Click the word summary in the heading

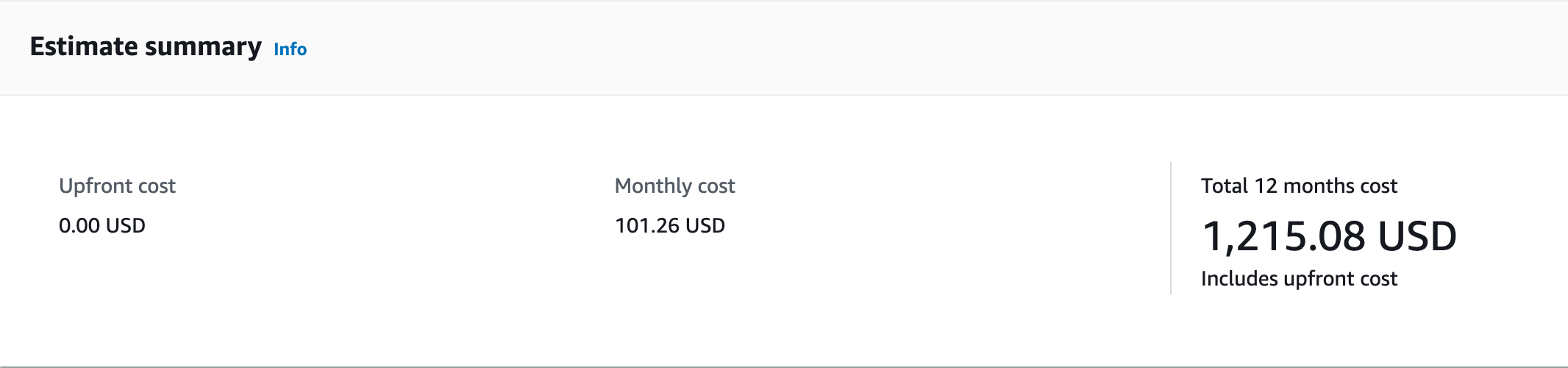(203, 46)
